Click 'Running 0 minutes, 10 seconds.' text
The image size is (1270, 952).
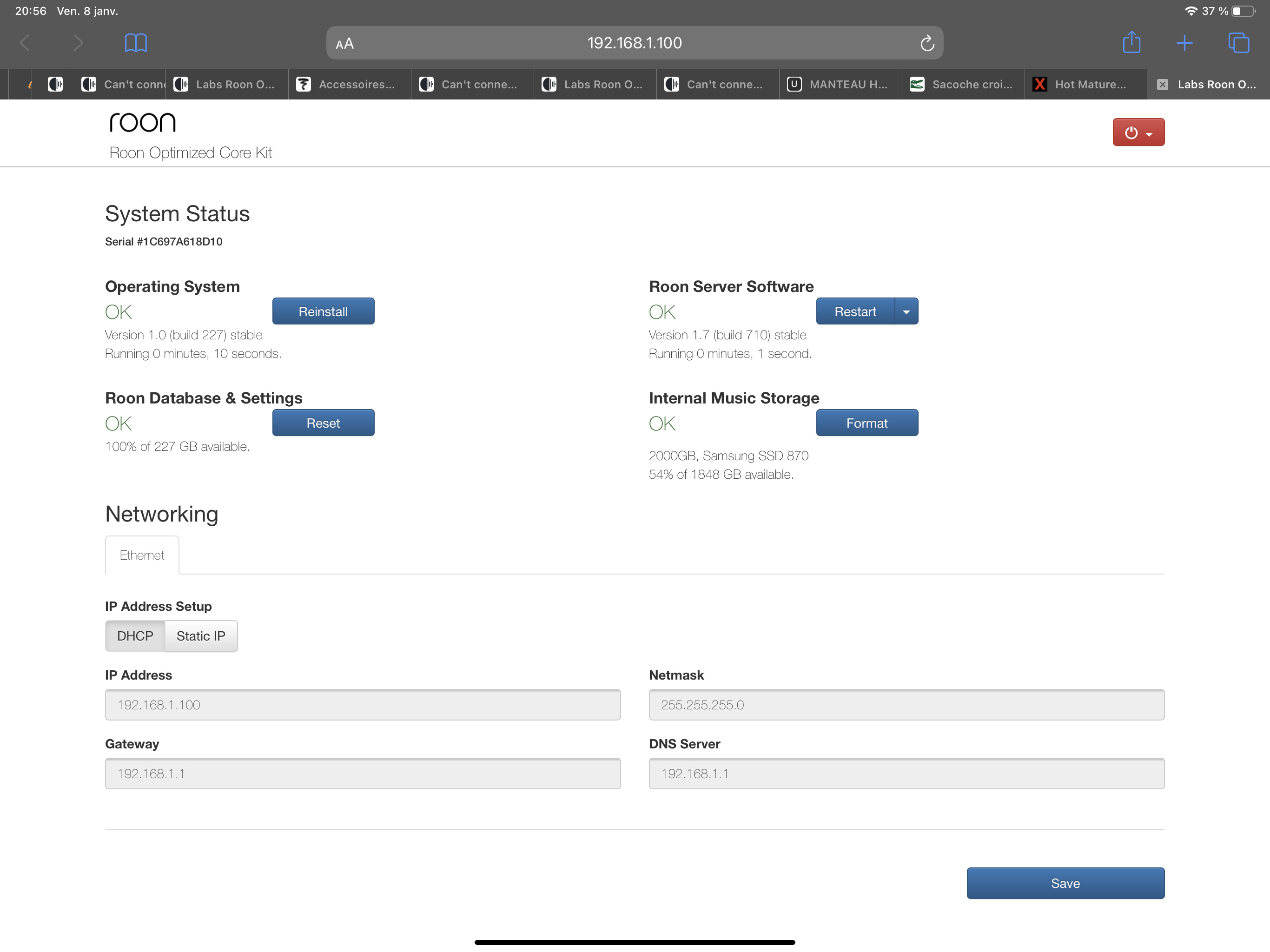[193, 354]
